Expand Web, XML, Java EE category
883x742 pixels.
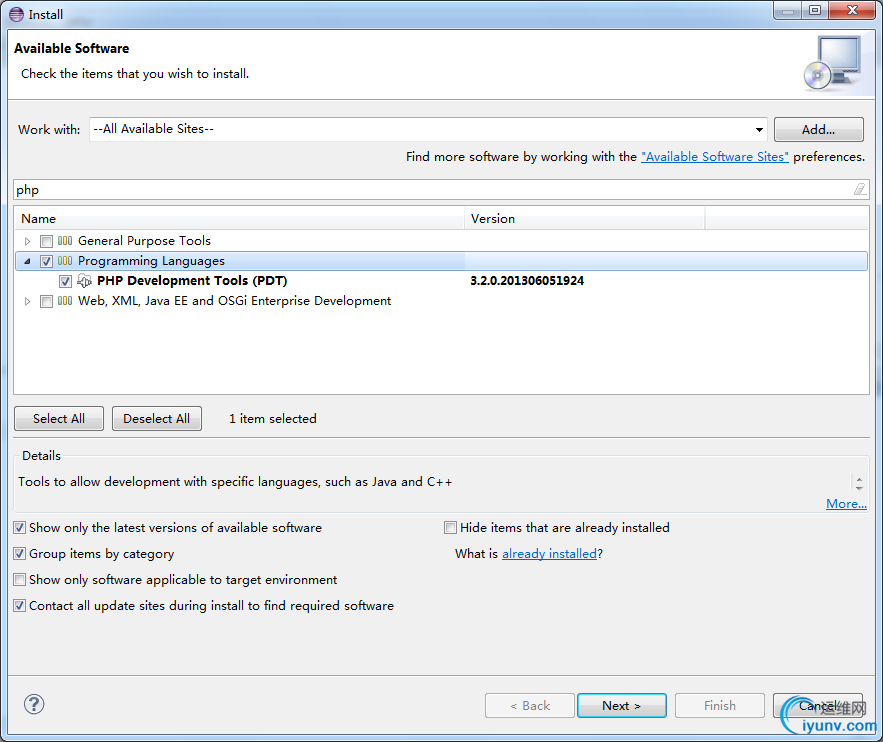pyautogui.click(x=27, y=301)
